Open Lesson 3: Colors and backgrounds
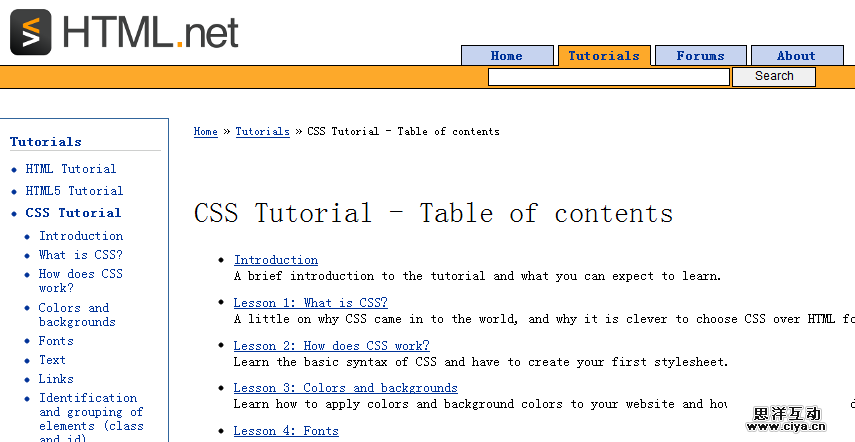 [346, 388]
